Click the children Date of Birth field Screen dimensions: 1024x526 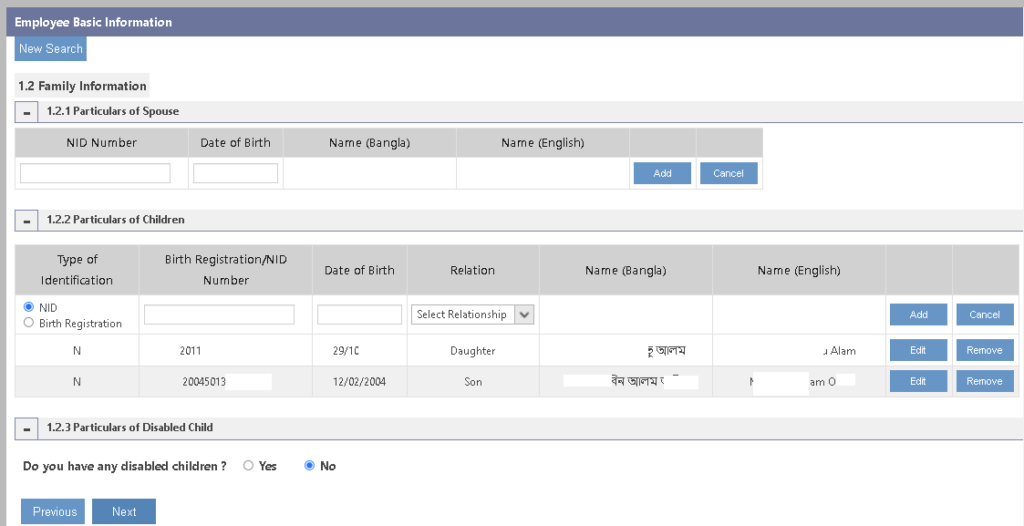click(x=359, y=314)
